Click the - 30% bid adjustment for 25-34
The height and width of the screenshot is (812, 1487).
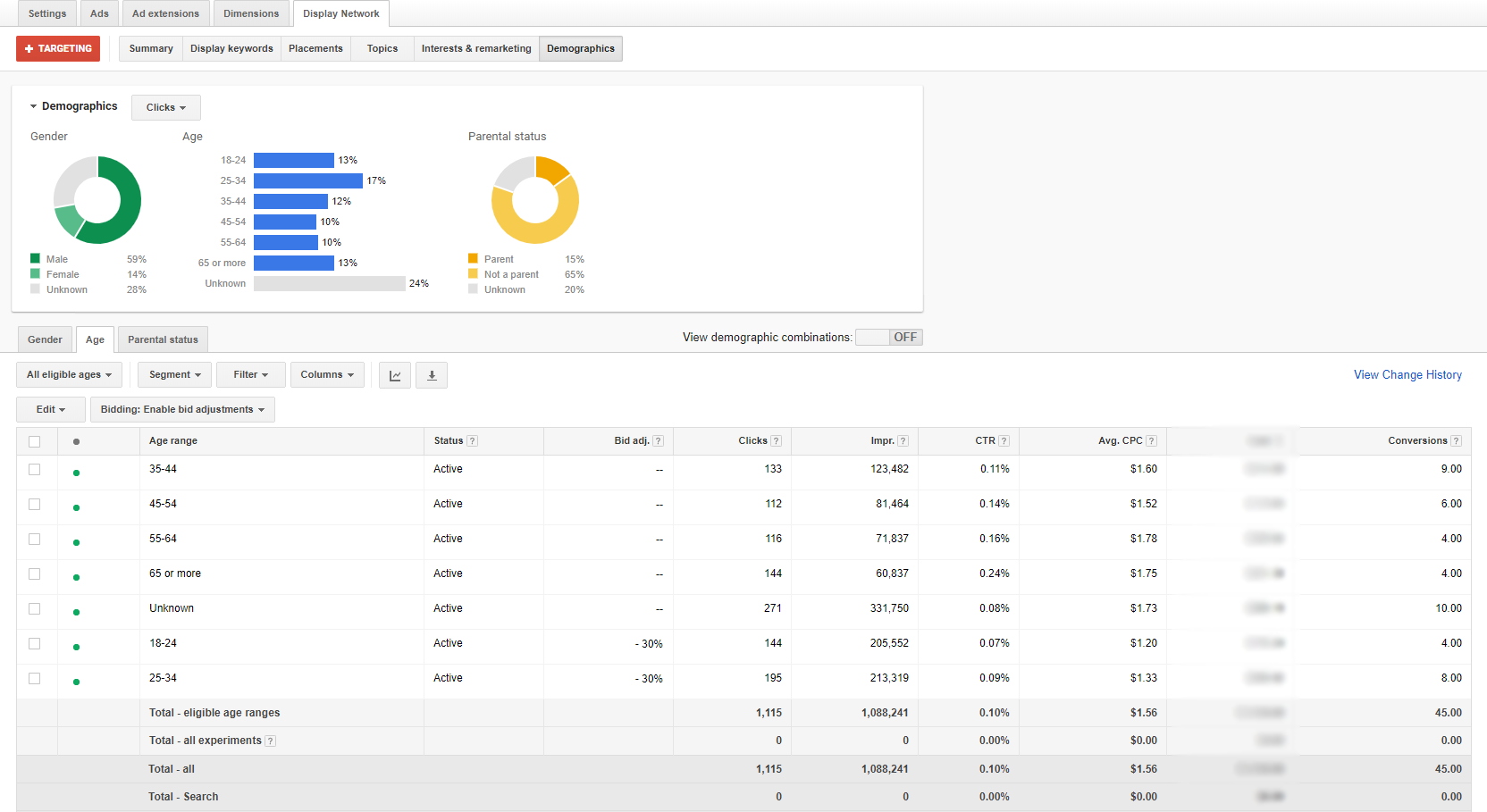(649, 679)
